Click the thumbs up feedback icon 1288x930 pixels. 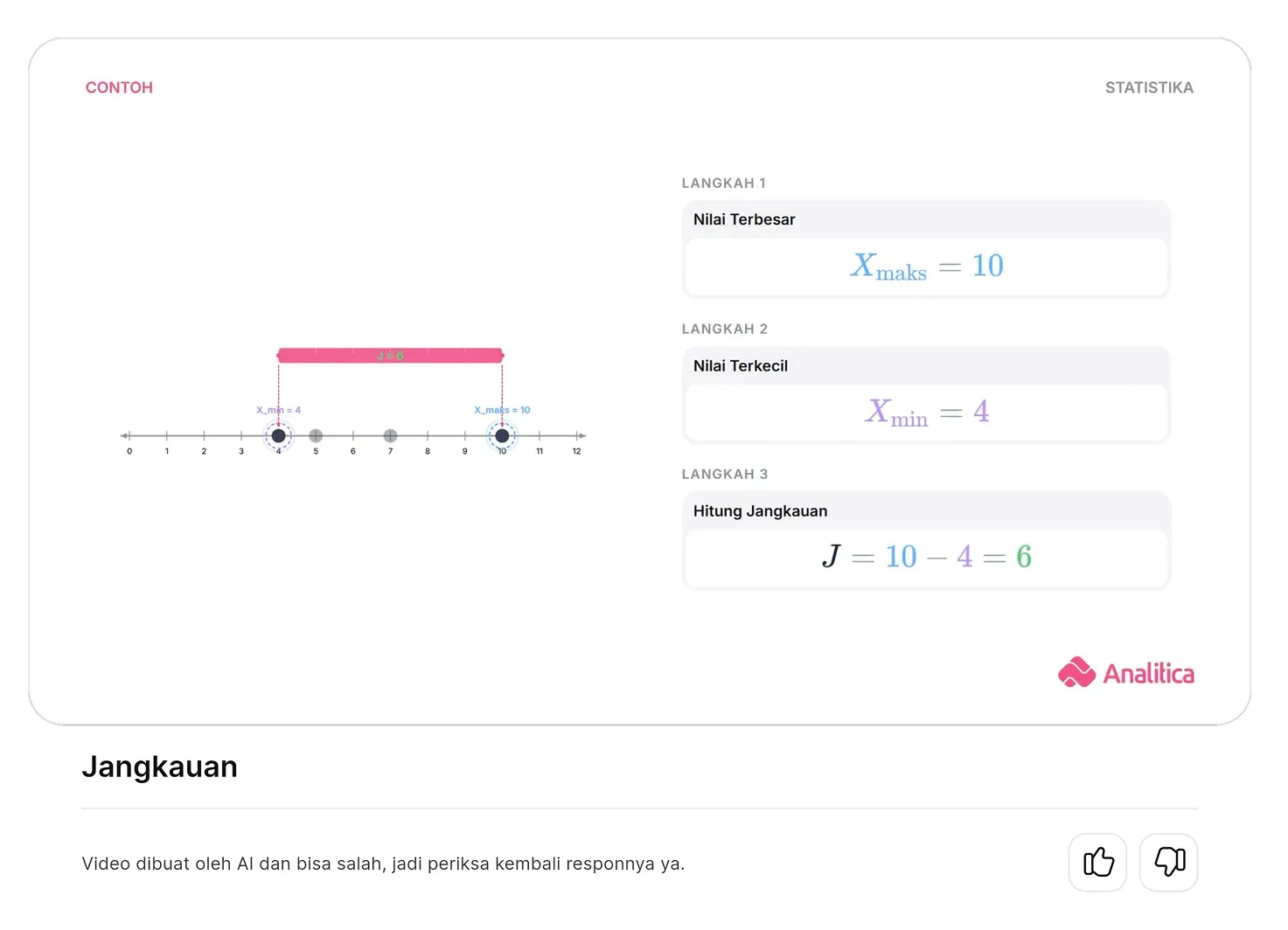tap(1097, 863)
